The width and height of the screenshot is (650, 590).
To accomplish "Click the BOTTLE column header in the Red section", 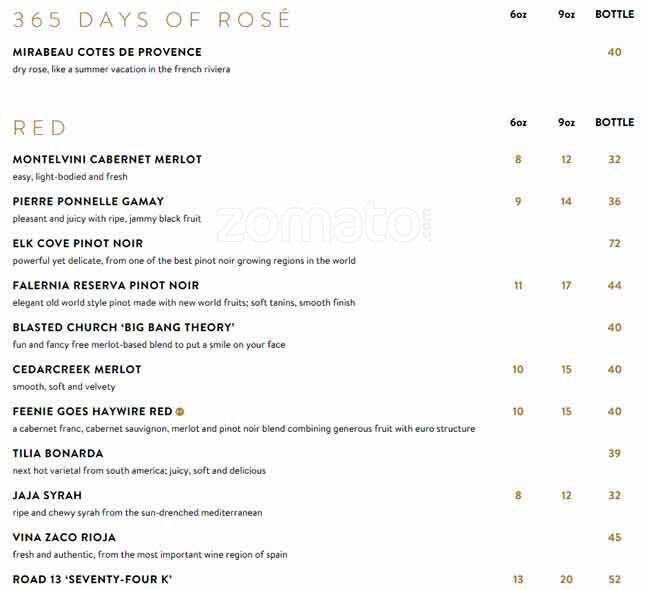I will pyautogui.click(x=614, y=123).
